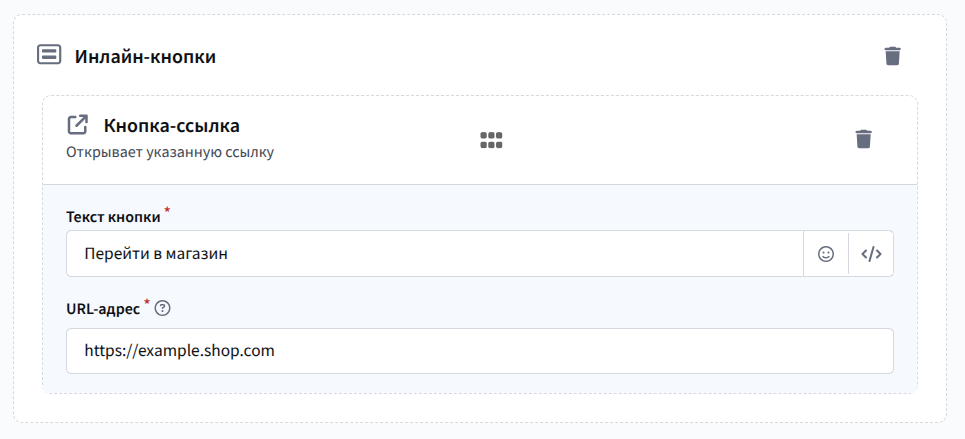
Task: Delete the Кнопка-ссылка button item
Action: click(864, 139)
